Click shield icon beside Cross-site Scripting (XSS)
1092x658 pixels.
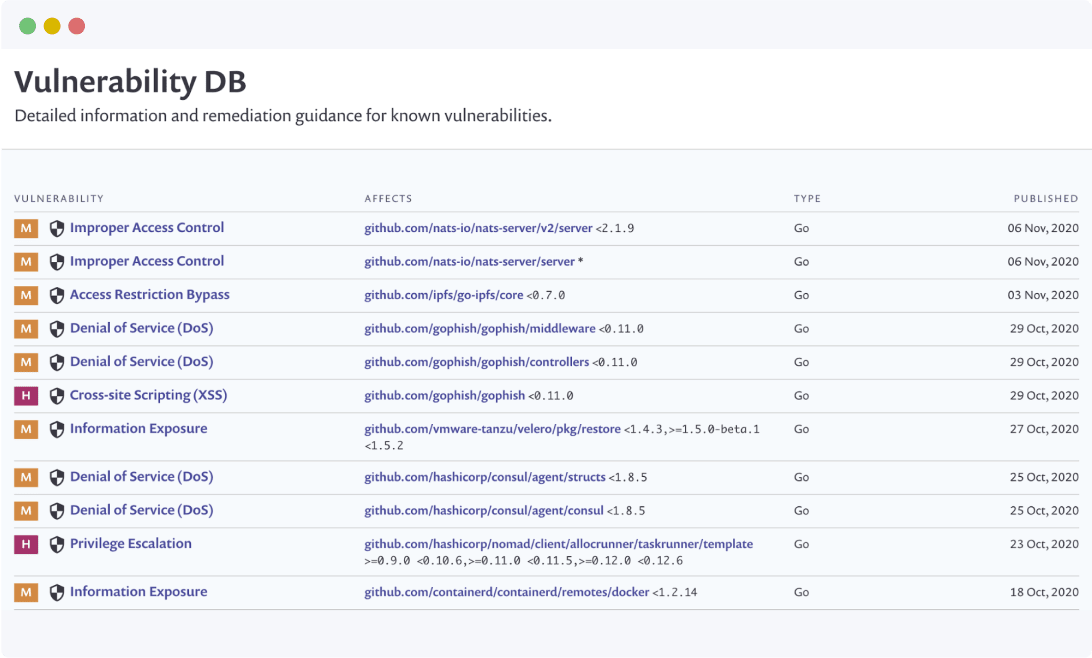57,395
